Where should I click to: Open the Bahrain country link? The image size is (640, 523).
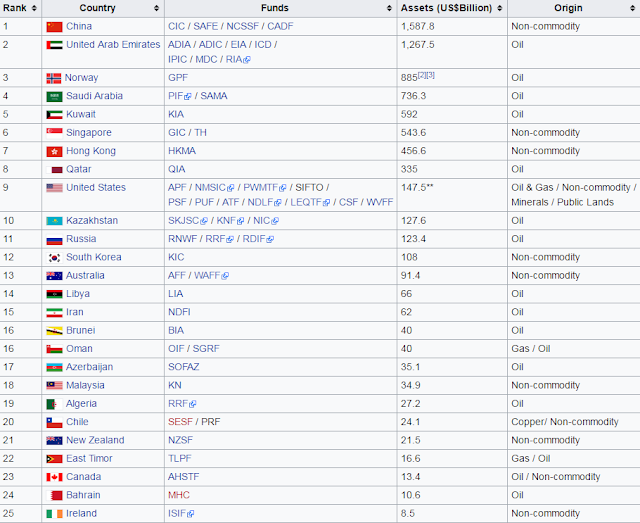[x=83, y=495]
